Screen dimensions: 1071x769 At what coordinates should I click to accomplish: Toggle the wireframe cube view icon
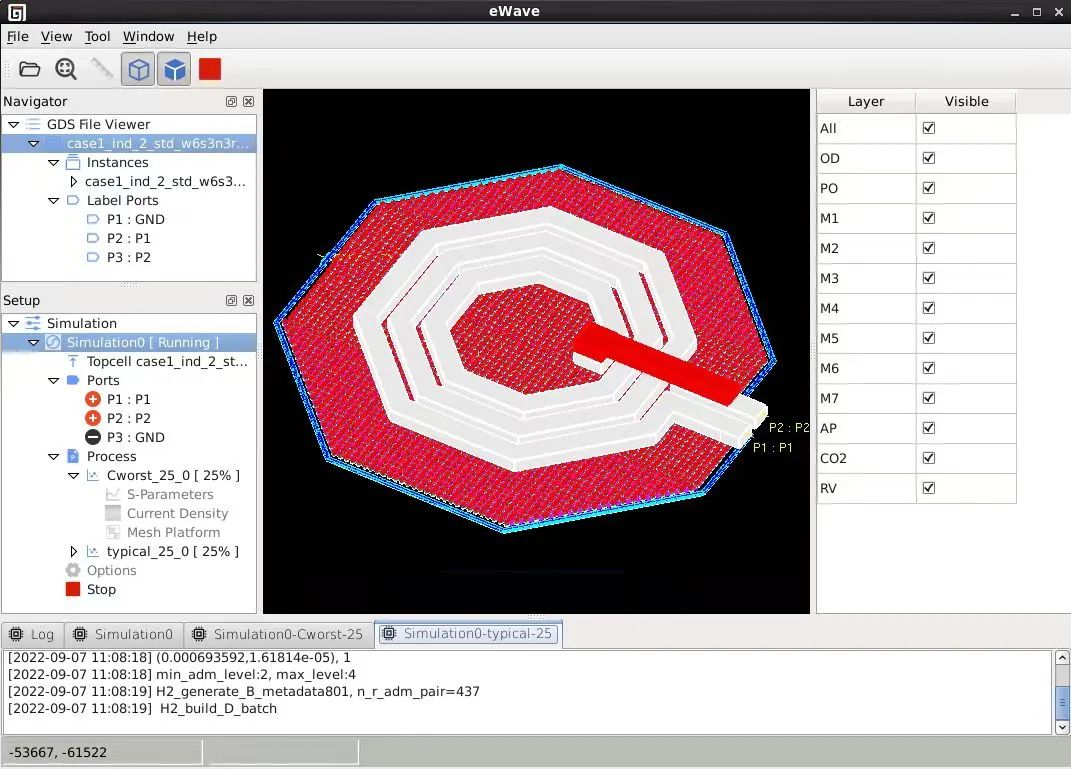(x=139, y=69)
